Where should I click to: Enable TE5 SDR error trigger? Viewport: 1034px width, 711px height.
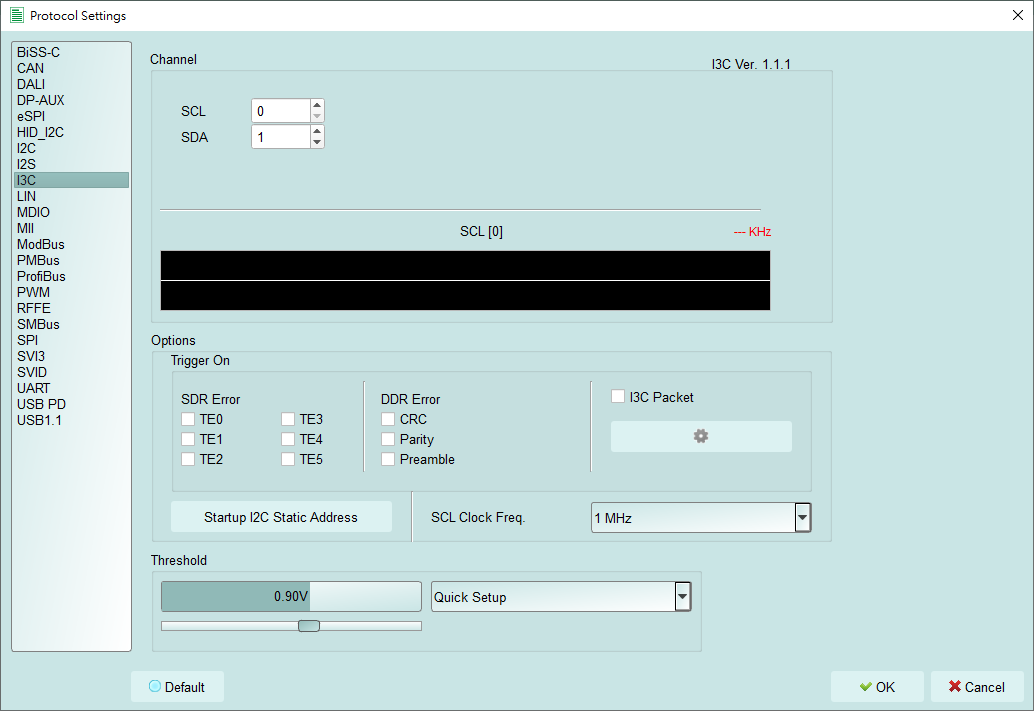click(288, 459)
